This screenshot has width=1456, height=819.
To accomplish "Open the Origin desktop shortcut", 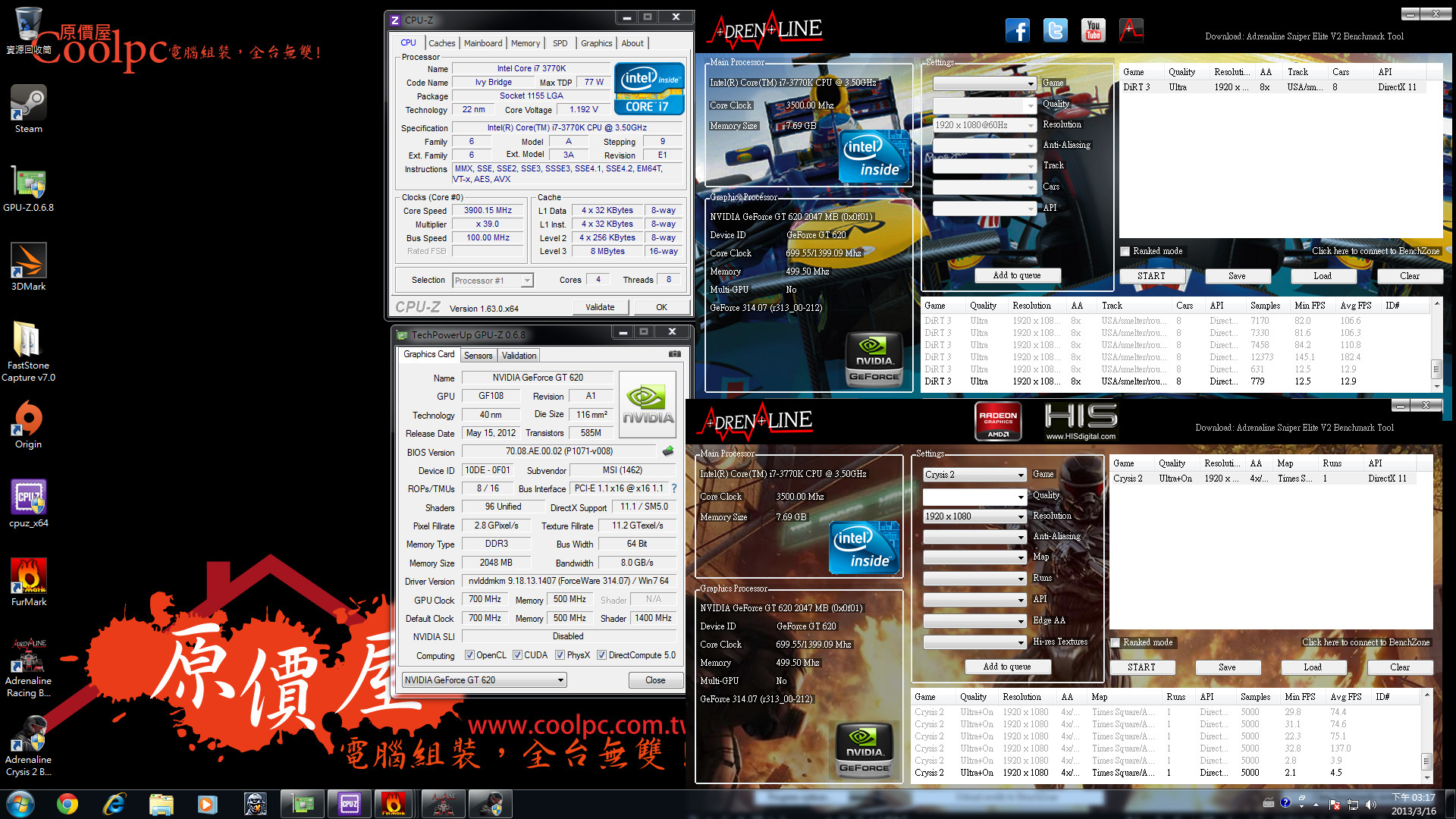I will pos(29,424).
